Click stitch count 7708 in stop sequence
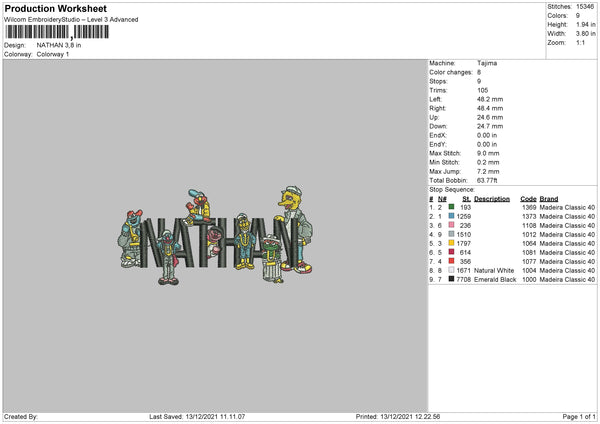The width and height of the screenshot is (600, 424). coord(463,279)
